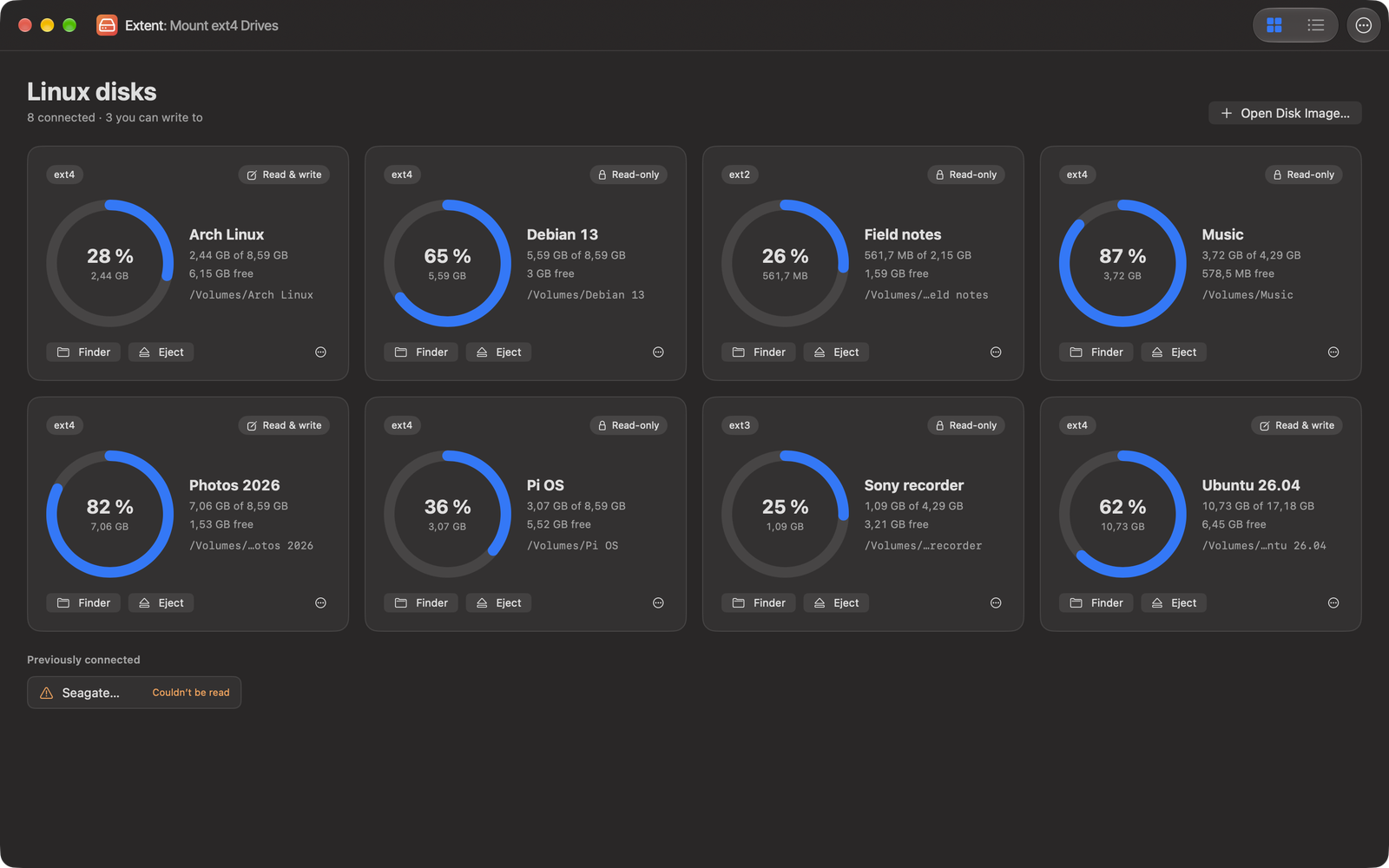Toggle Read-only badge on Sony recorder

pos(966,425)
